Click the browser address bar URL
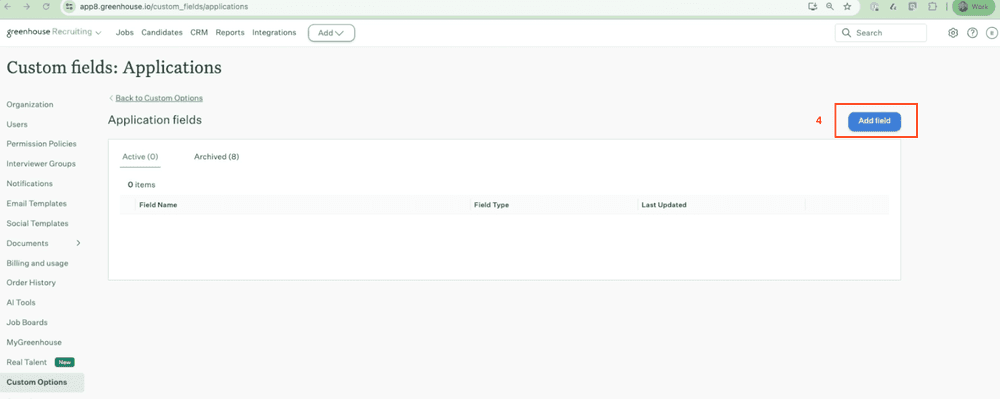The width and height of the screenshot is (1000, 399). (x=164, y=6)
